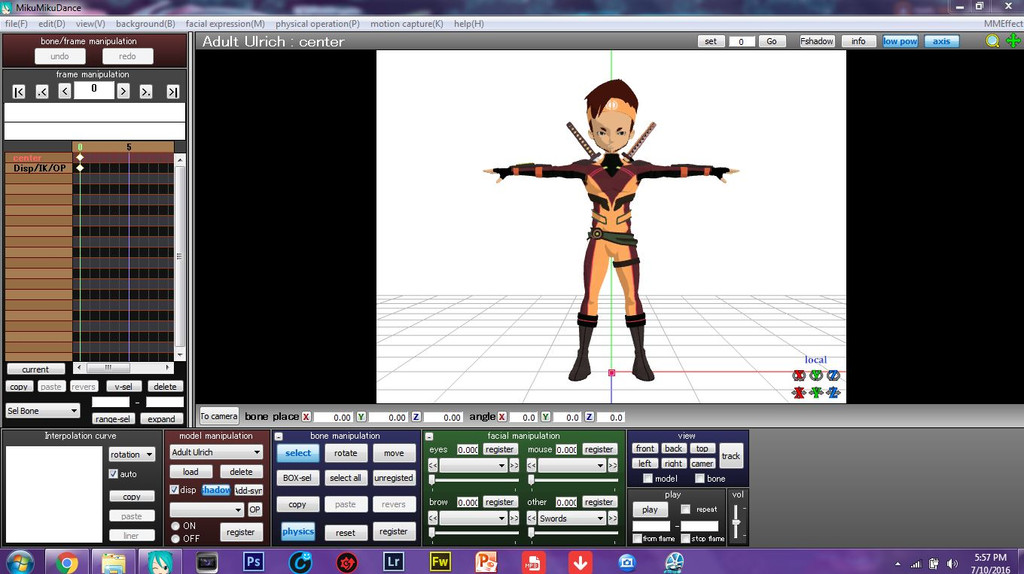Jump to the first frame arrow
The image size is (1024, 574).
click(19, 91)
